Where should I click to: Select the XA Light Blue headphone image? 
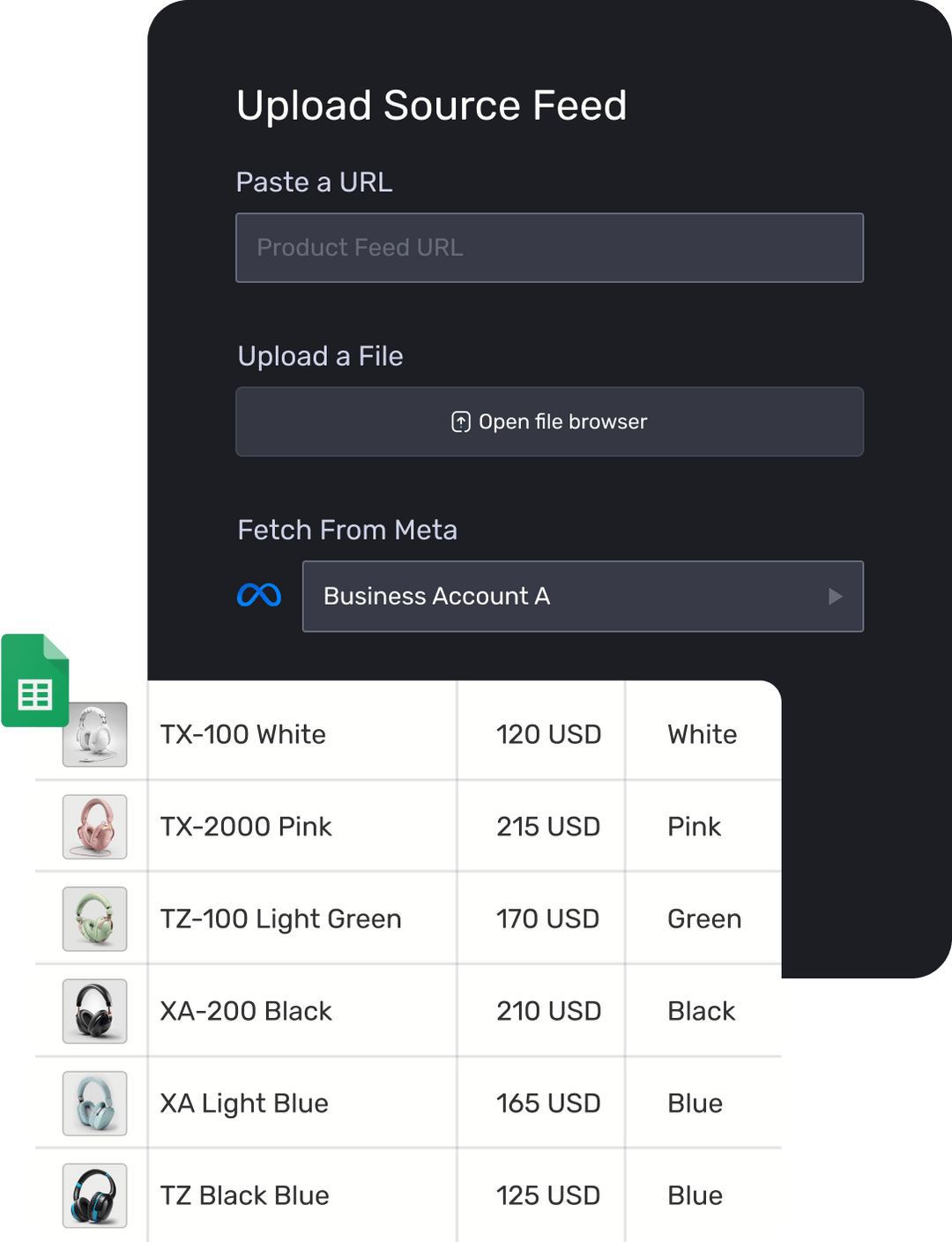click(x=95, y=1103)
